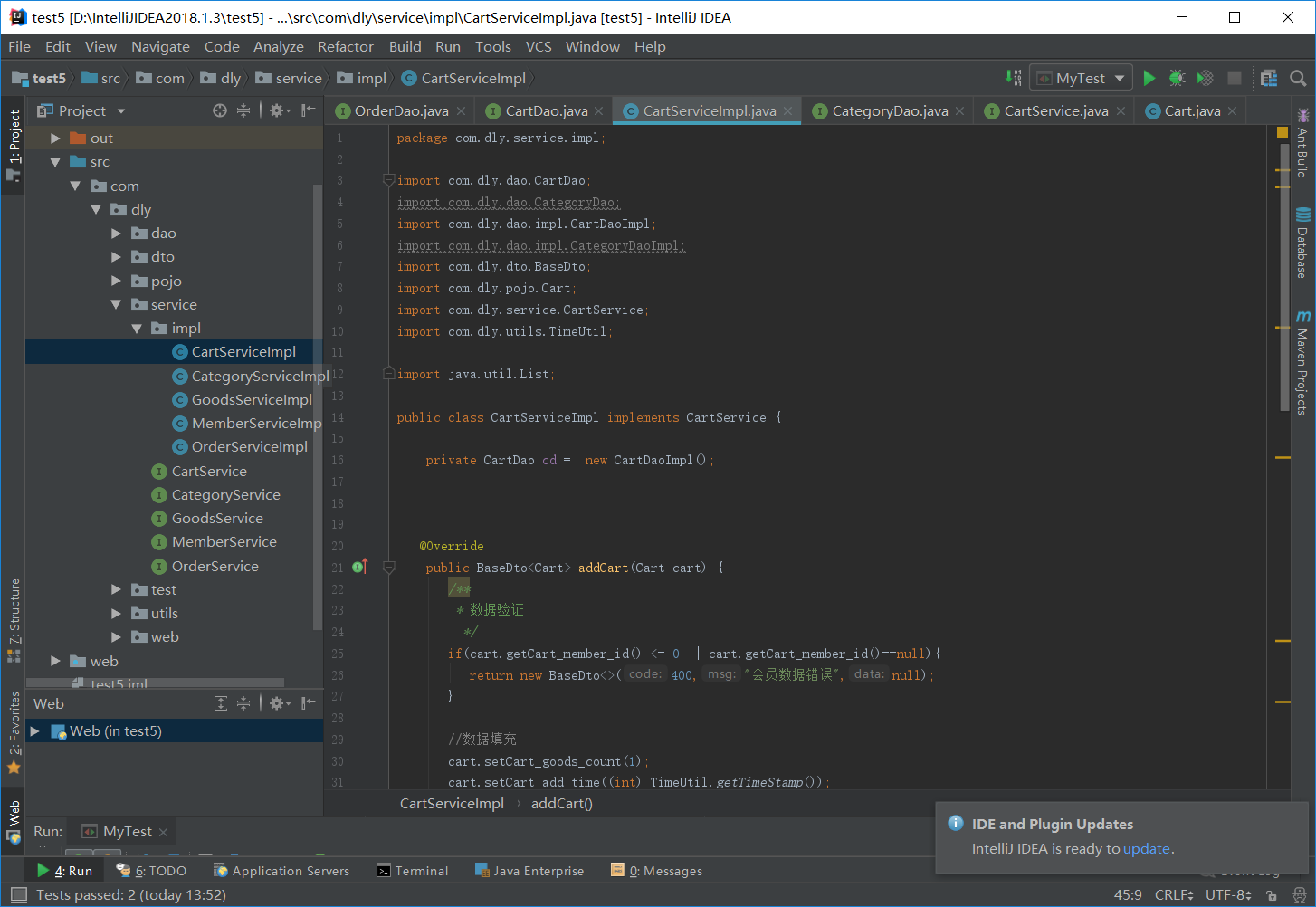Open the Project view settings gear
This screenshot has width=1316, height=907.
pos(276,110)
